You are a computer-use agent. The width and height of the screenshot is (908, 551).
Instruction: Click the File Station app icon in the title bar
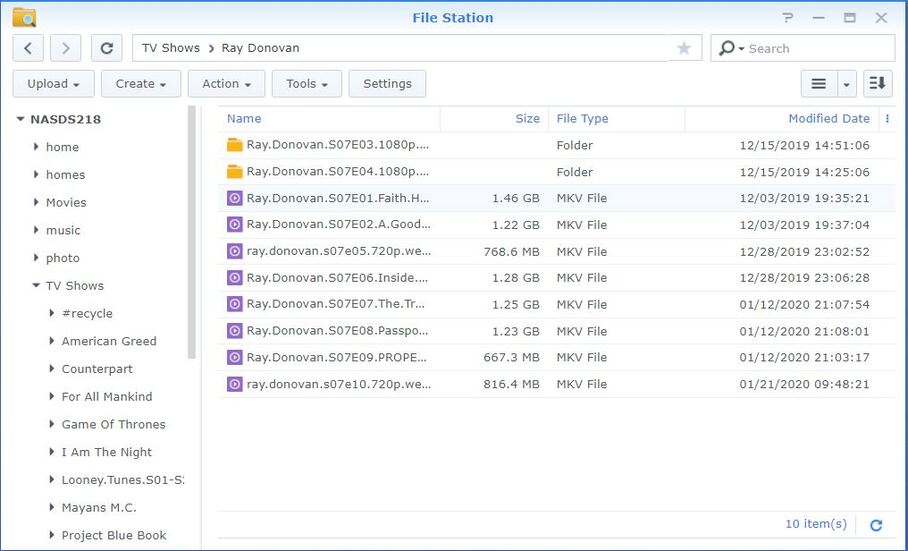24,17
